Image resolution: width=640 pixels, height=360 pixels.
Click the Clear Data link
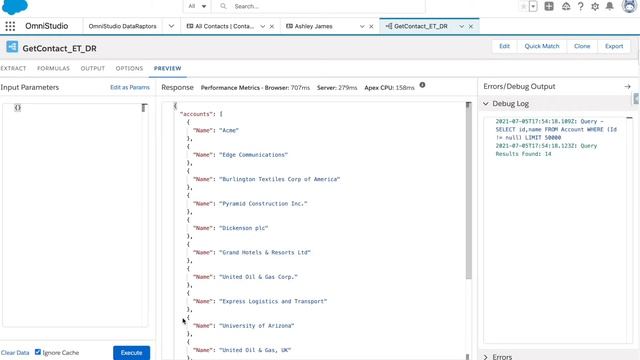tap(15, 353)
